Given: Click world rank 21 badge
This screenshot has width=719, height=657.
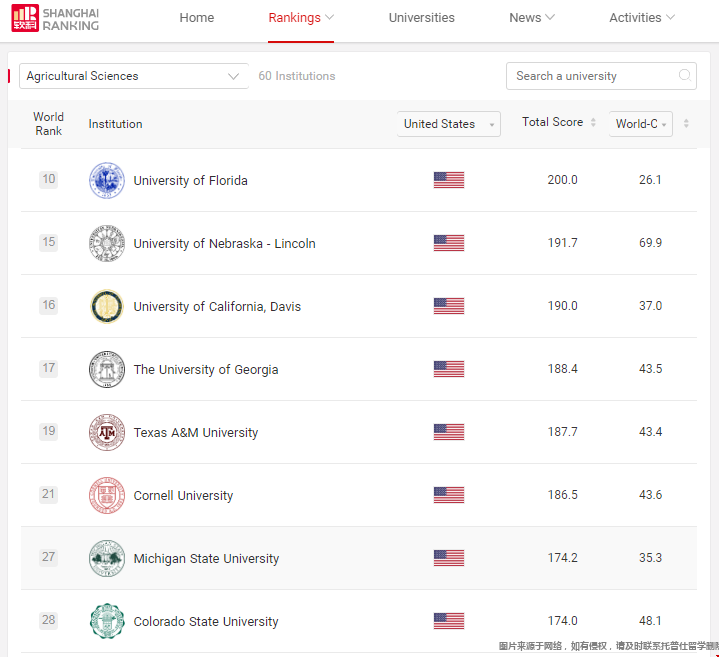Looking at the screenshot, I should (x=49, y=494).
